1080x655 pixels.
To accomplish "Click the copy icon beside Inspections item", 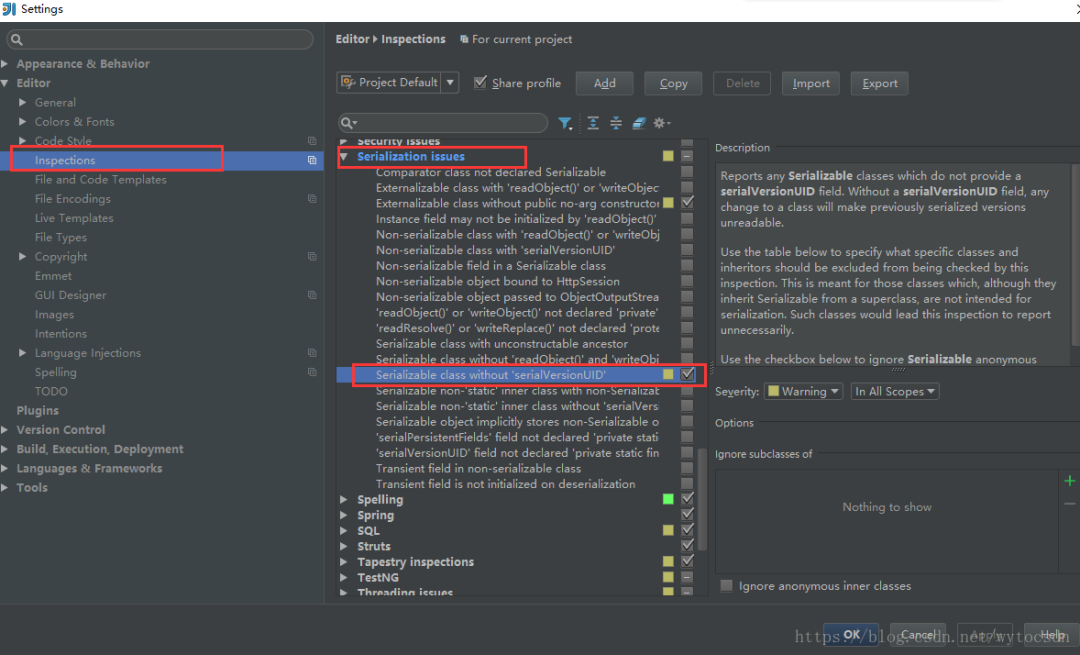I will click(x=312, y=160).
